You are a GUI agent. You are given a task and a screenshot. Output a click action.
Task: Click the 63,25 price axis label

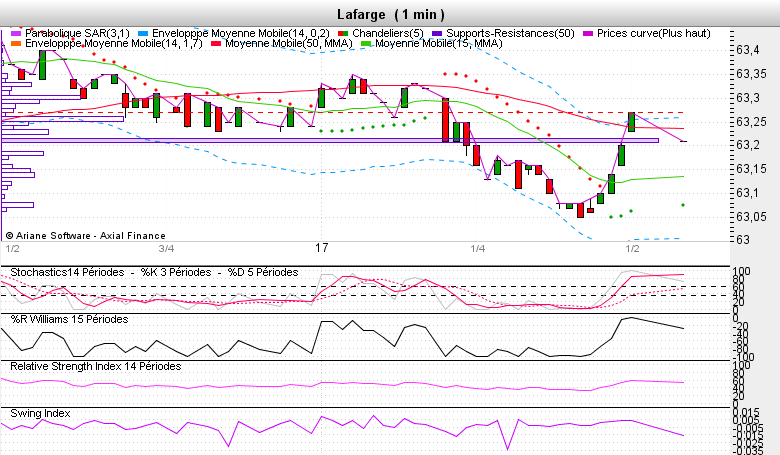tap(751, 121)
